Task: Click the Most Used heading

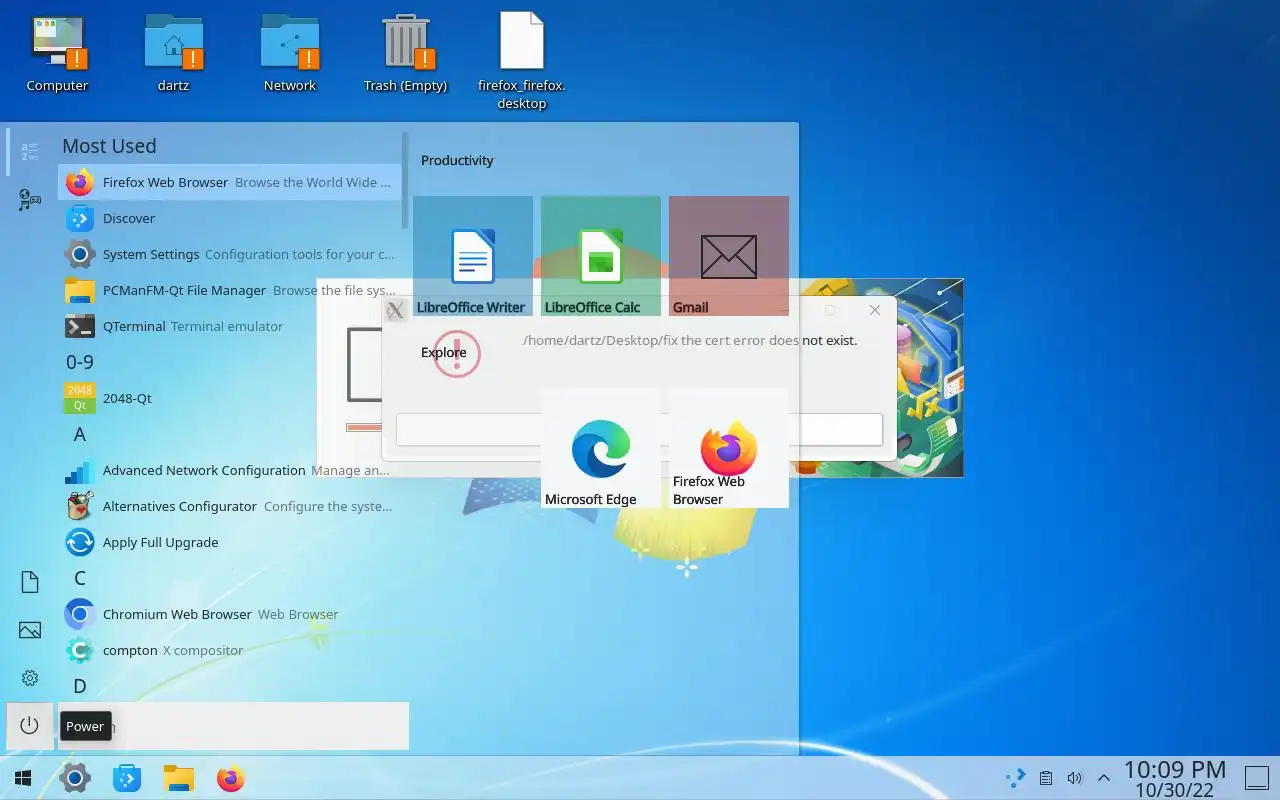Action: (109, 146)
